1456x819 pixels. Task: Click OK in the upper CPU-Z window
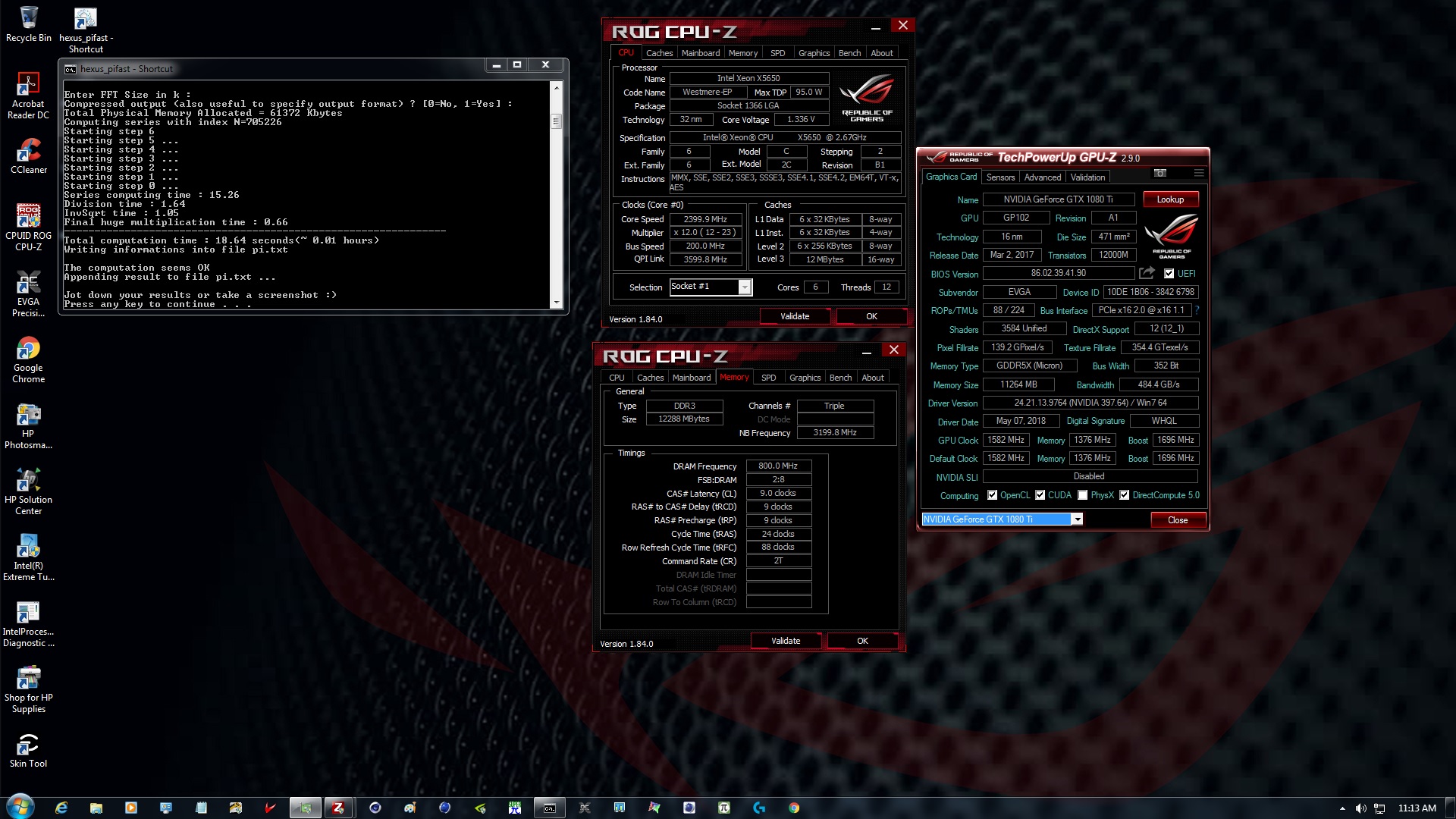[871, 316]
